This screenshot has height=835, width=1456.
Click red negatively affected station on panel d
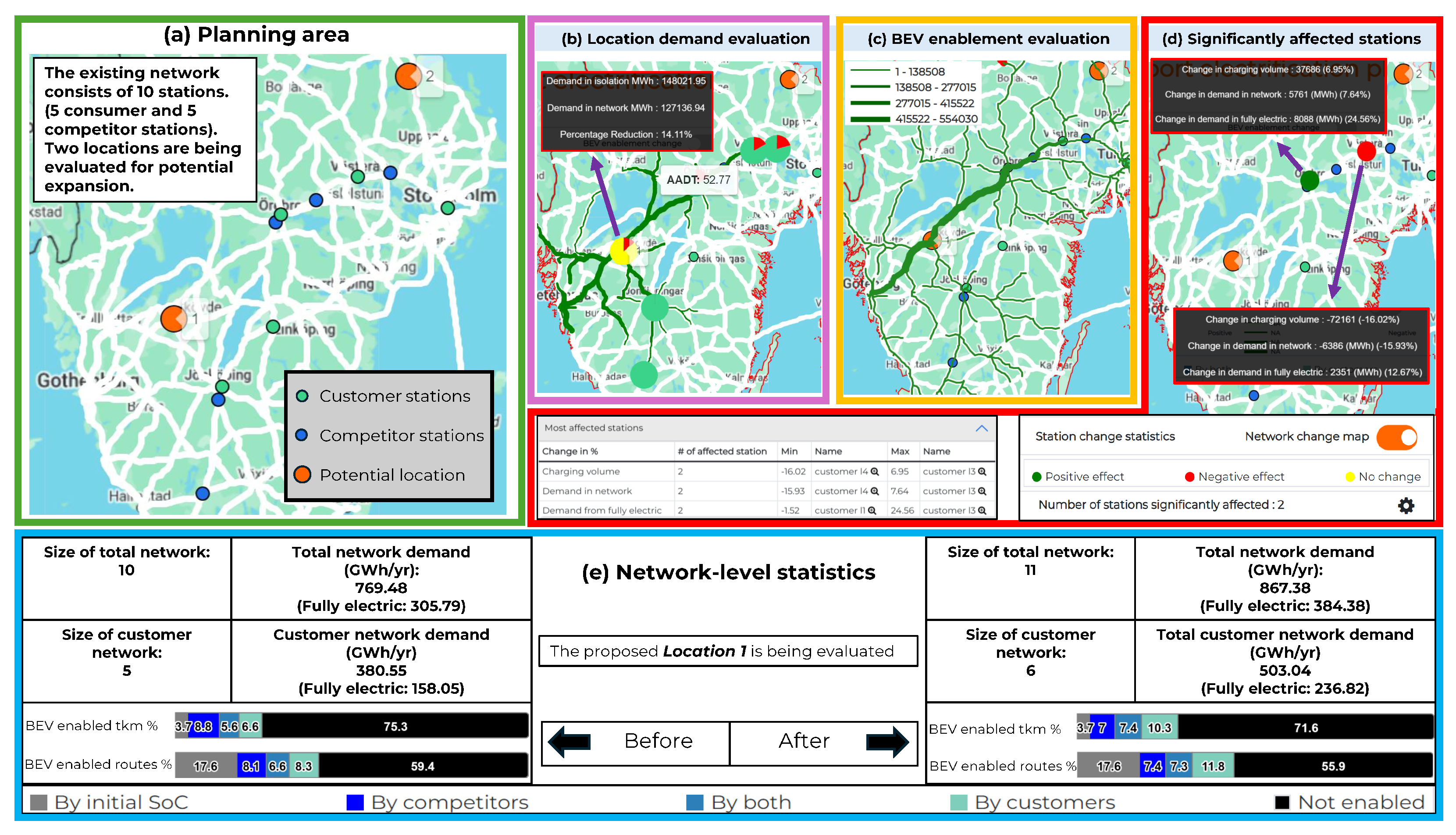pos(1366,151)
